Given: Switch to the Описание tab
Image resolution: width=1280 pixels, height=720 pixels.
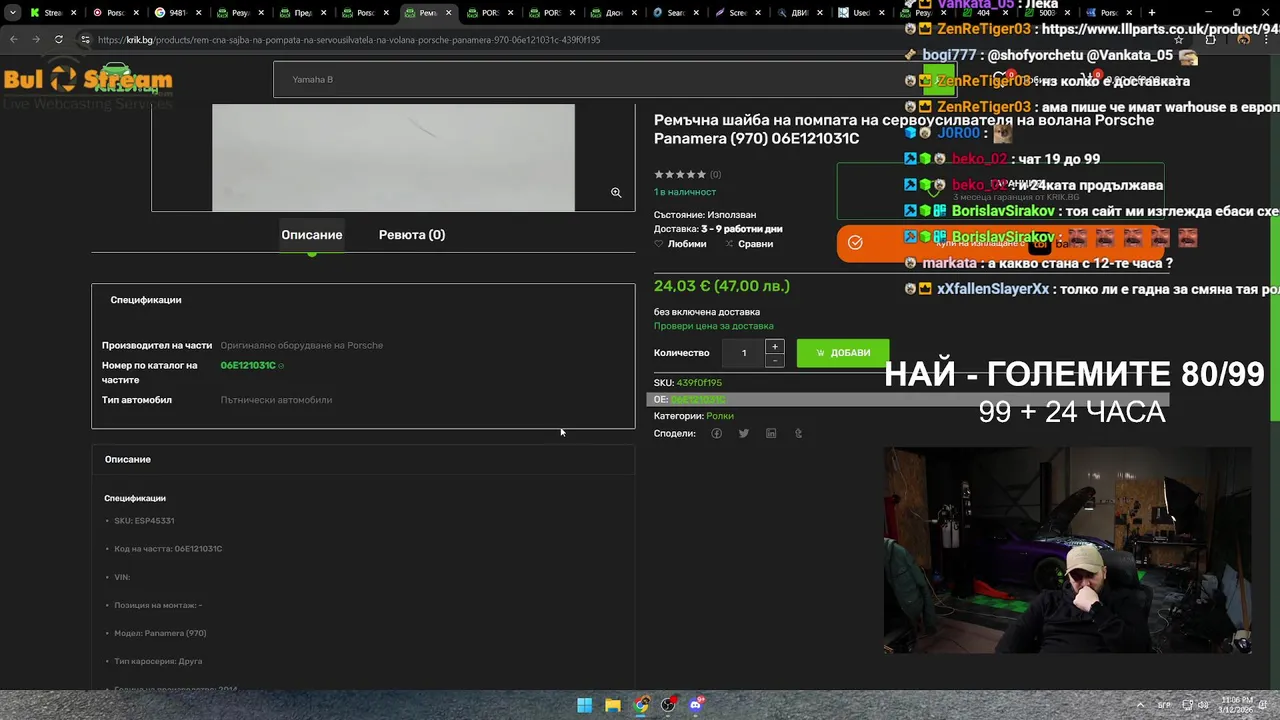Looking at the screenshot, I should point(311,235).
